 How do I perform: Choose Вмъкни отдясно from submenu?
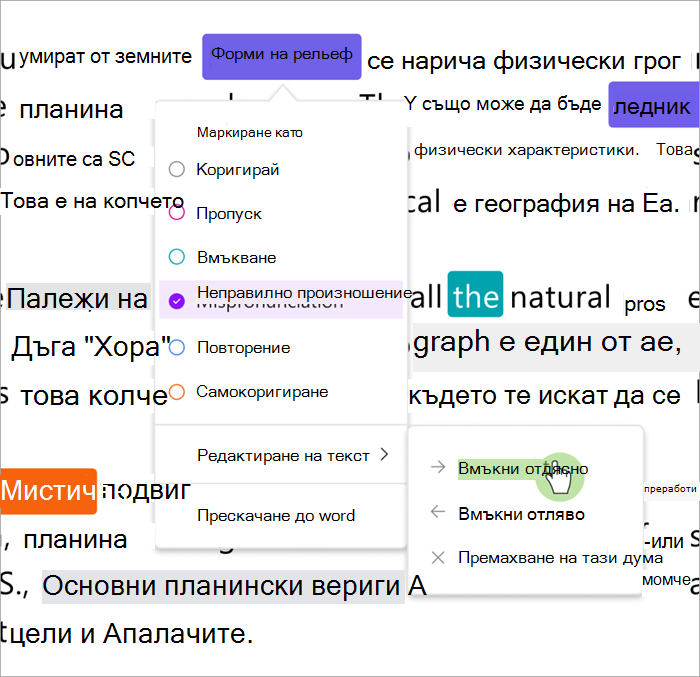coord(523,468)
